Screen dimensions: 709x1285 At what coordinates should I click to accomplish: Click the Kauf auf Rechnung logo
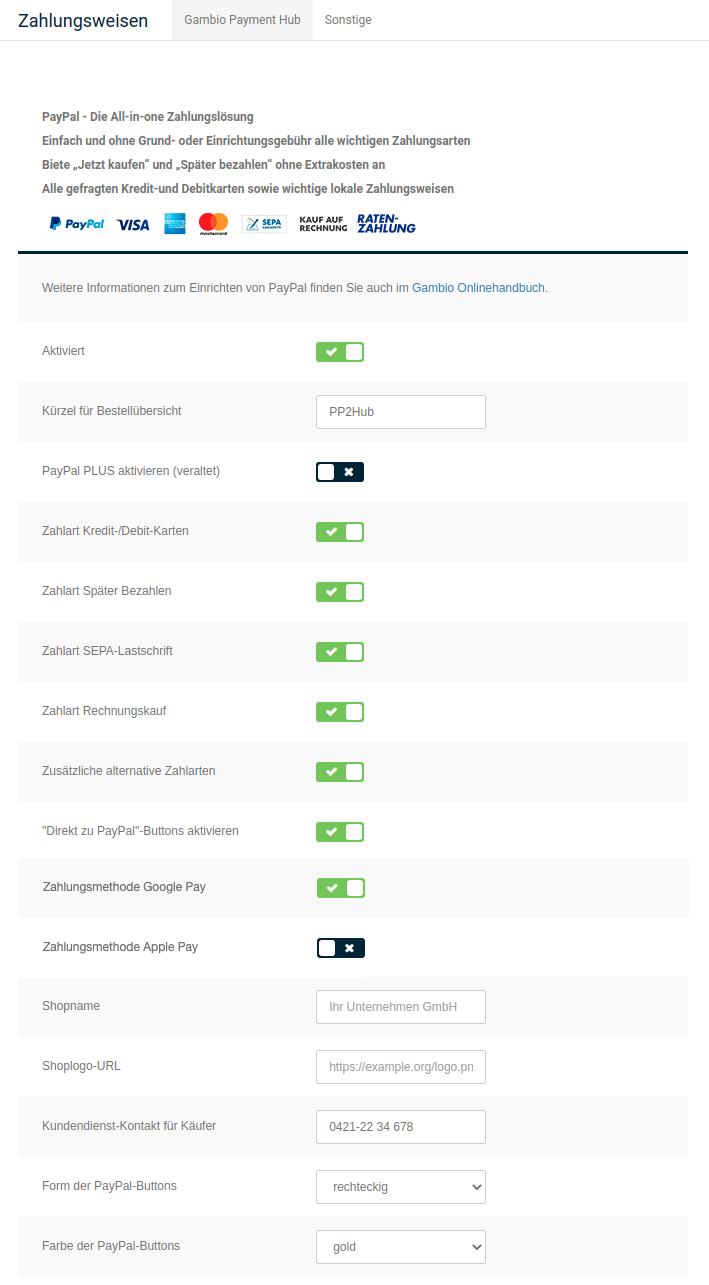(323, 224)
